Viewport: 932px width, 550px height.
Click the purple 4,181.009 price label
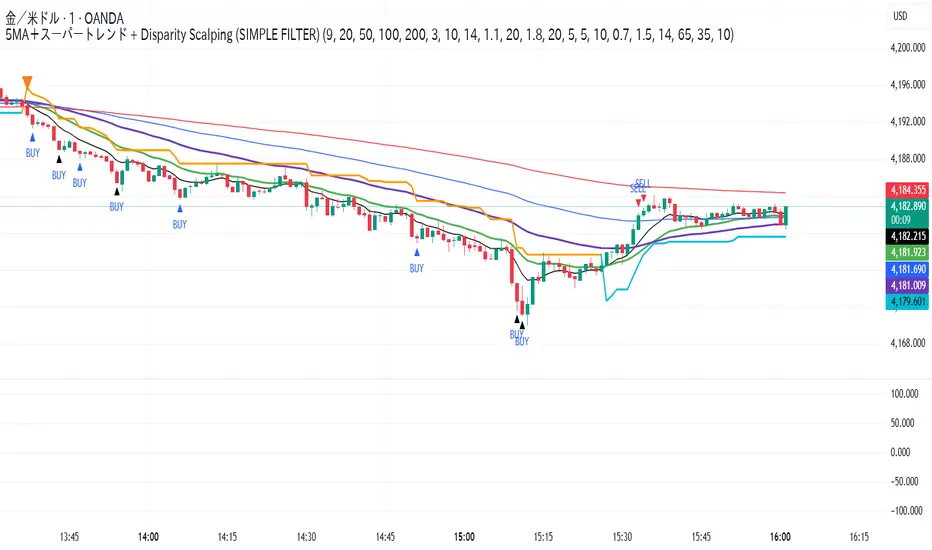907,285
